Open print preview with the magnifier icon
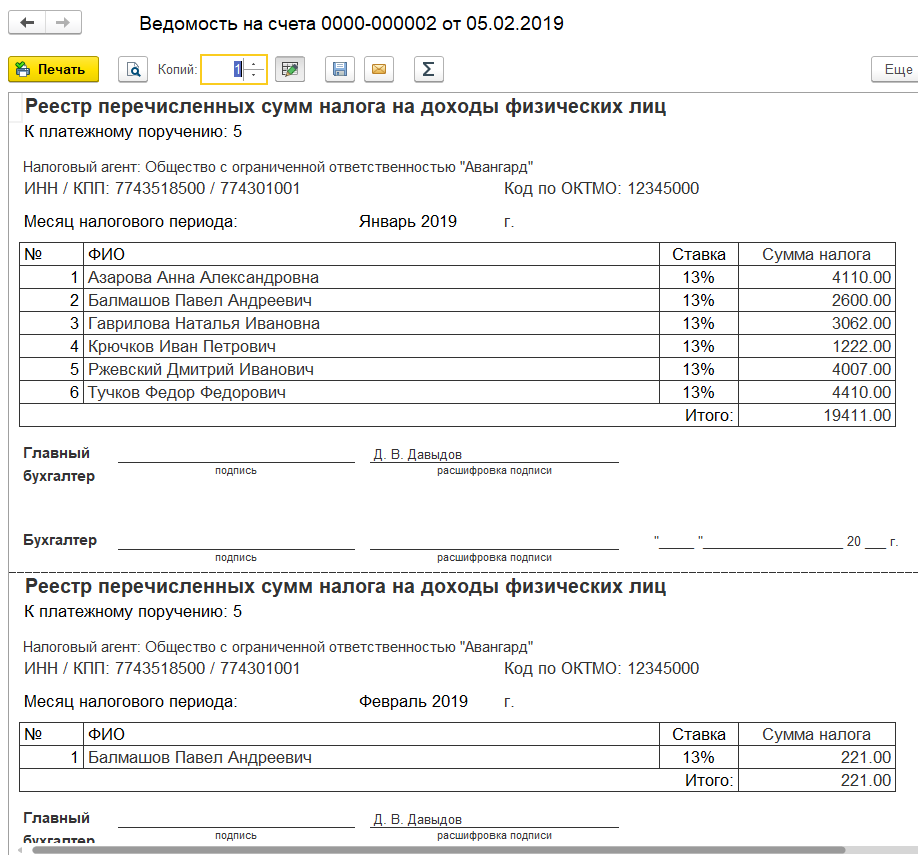 click(x=133, y=69)
